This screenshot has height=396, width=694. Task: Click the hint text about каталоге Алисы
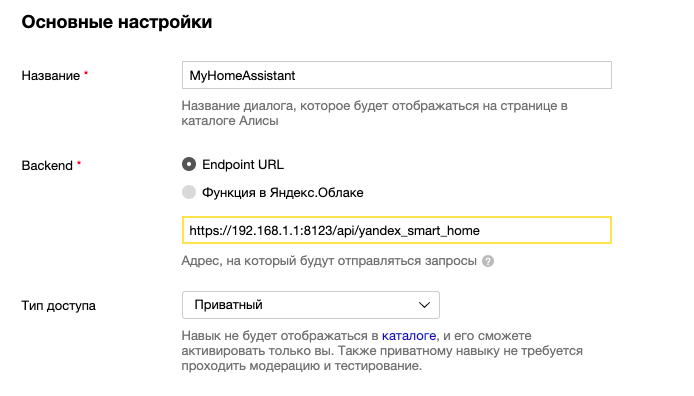click(374, 113)
